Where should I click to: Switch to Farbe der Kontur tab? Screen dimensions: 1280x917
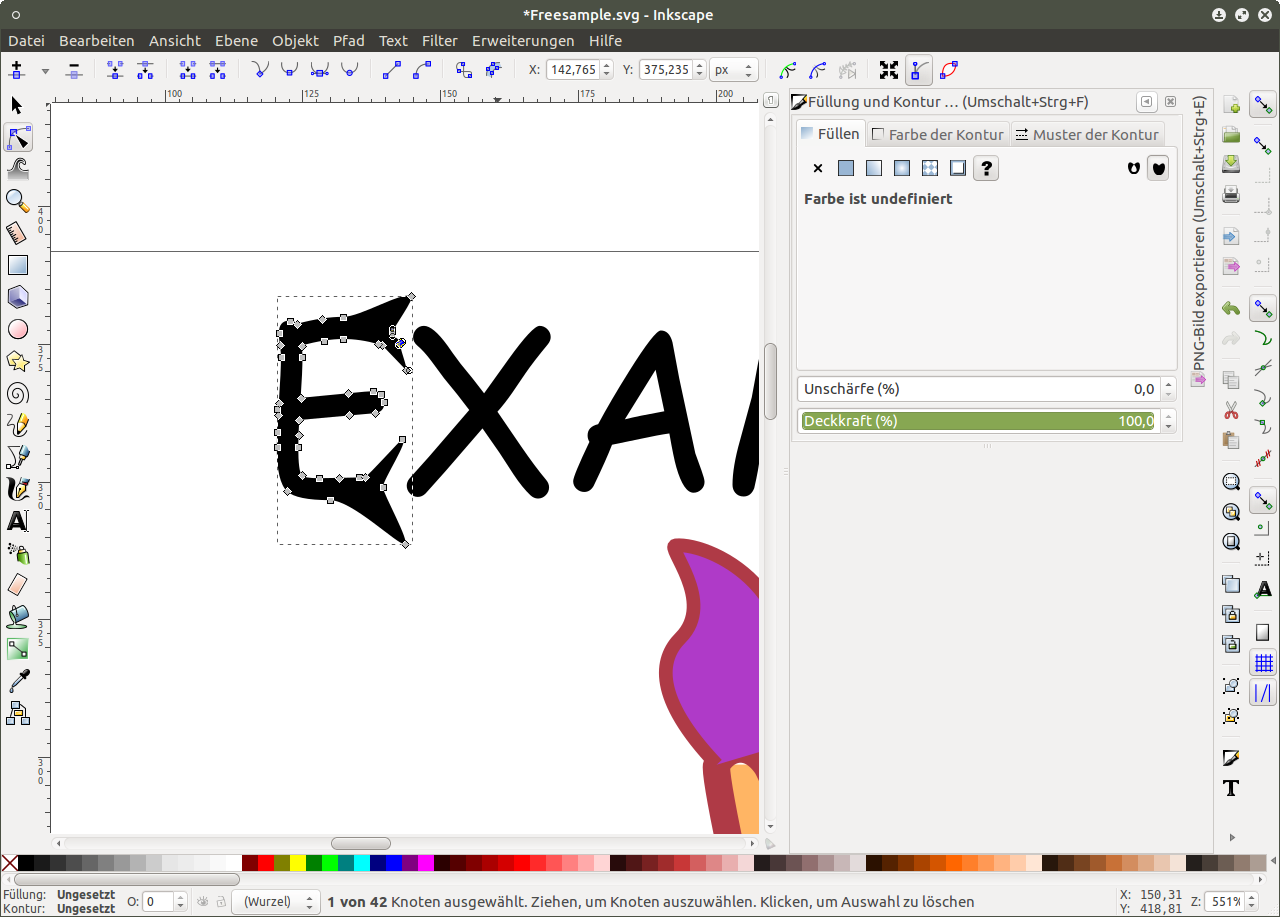click(938, 134)
